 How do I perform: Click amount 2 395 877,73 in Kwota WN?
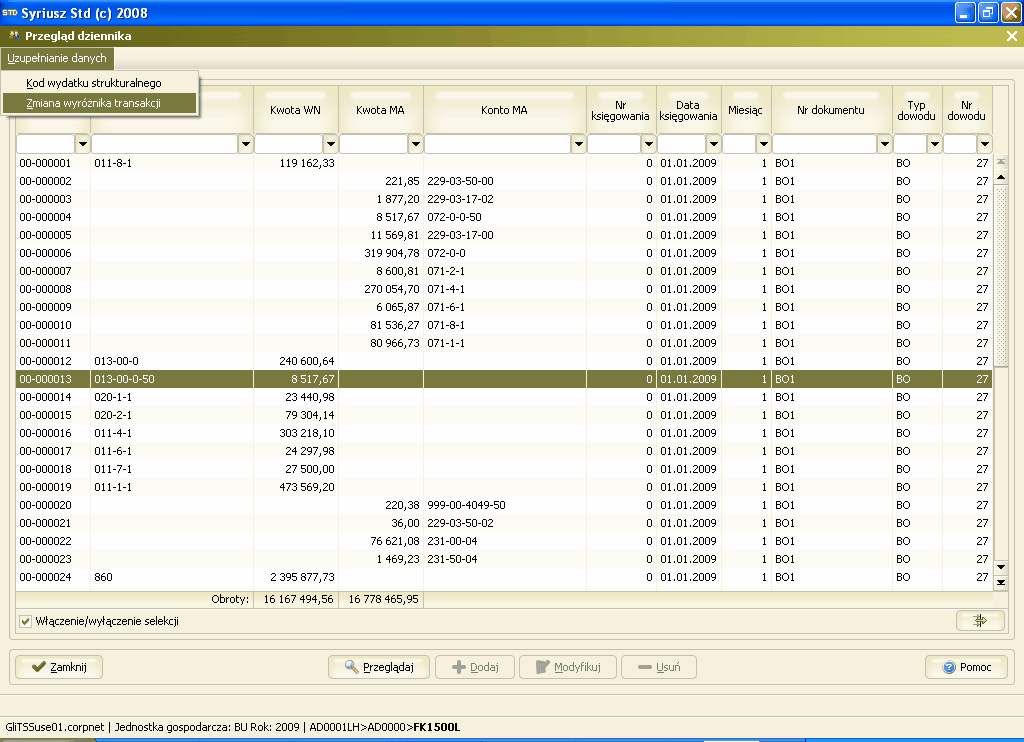point(302,577)
